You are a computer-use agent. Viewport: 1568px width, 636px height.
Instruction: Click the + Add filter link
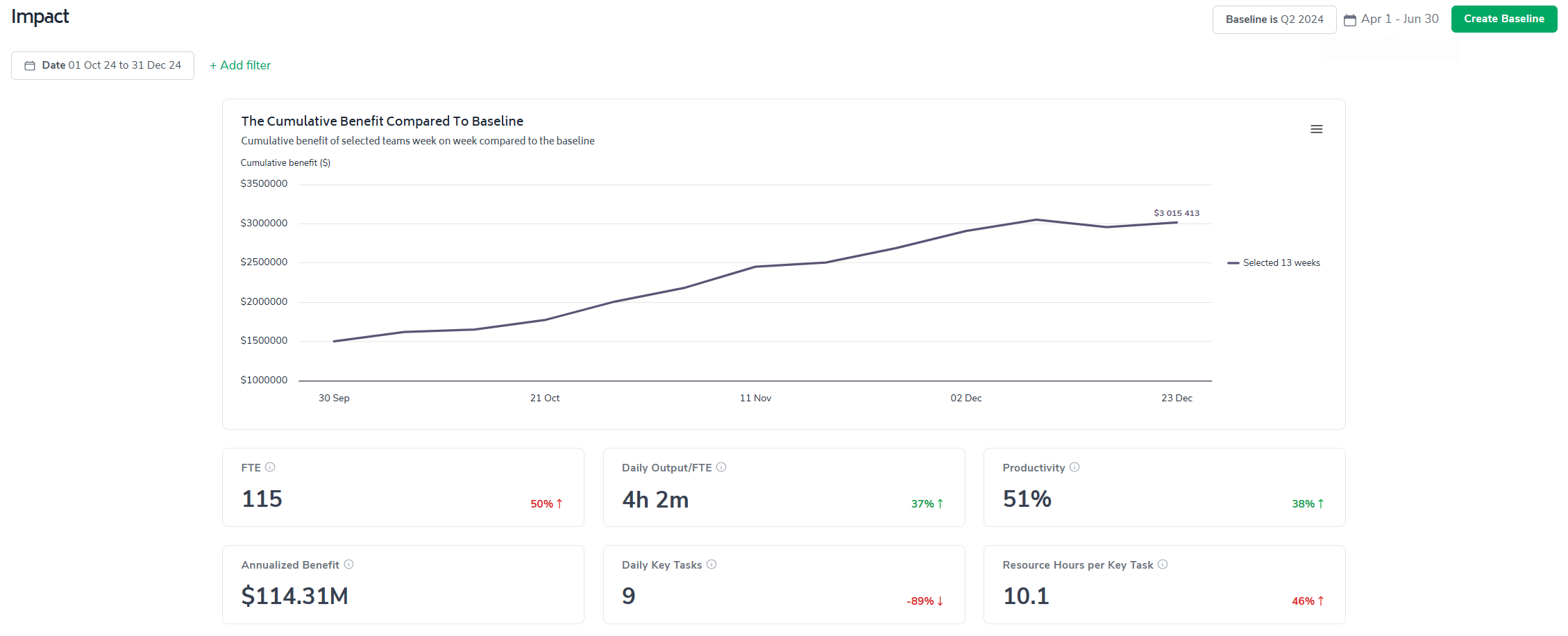240,65
